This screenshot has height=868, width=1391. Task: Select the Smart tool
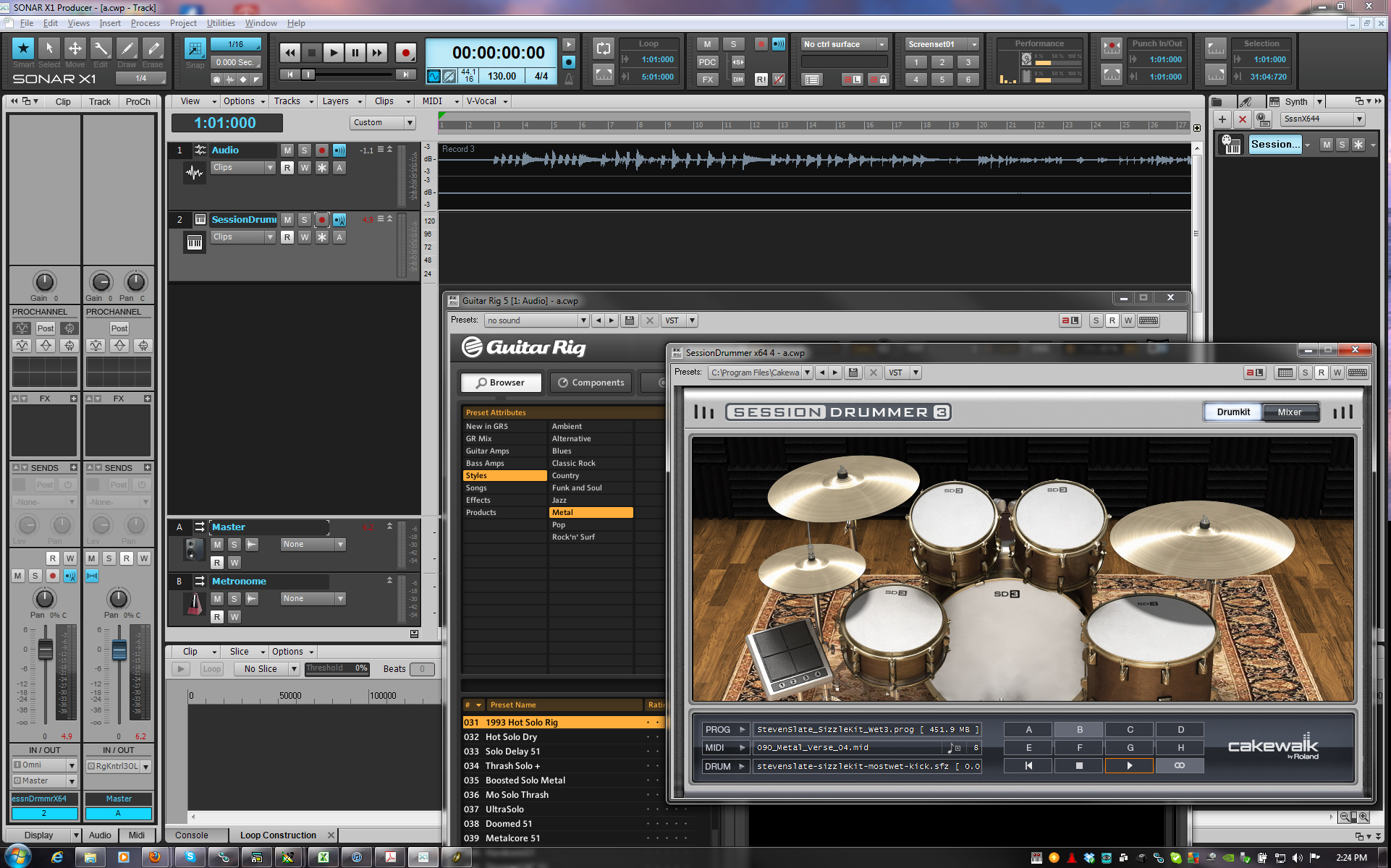[23, 48]
